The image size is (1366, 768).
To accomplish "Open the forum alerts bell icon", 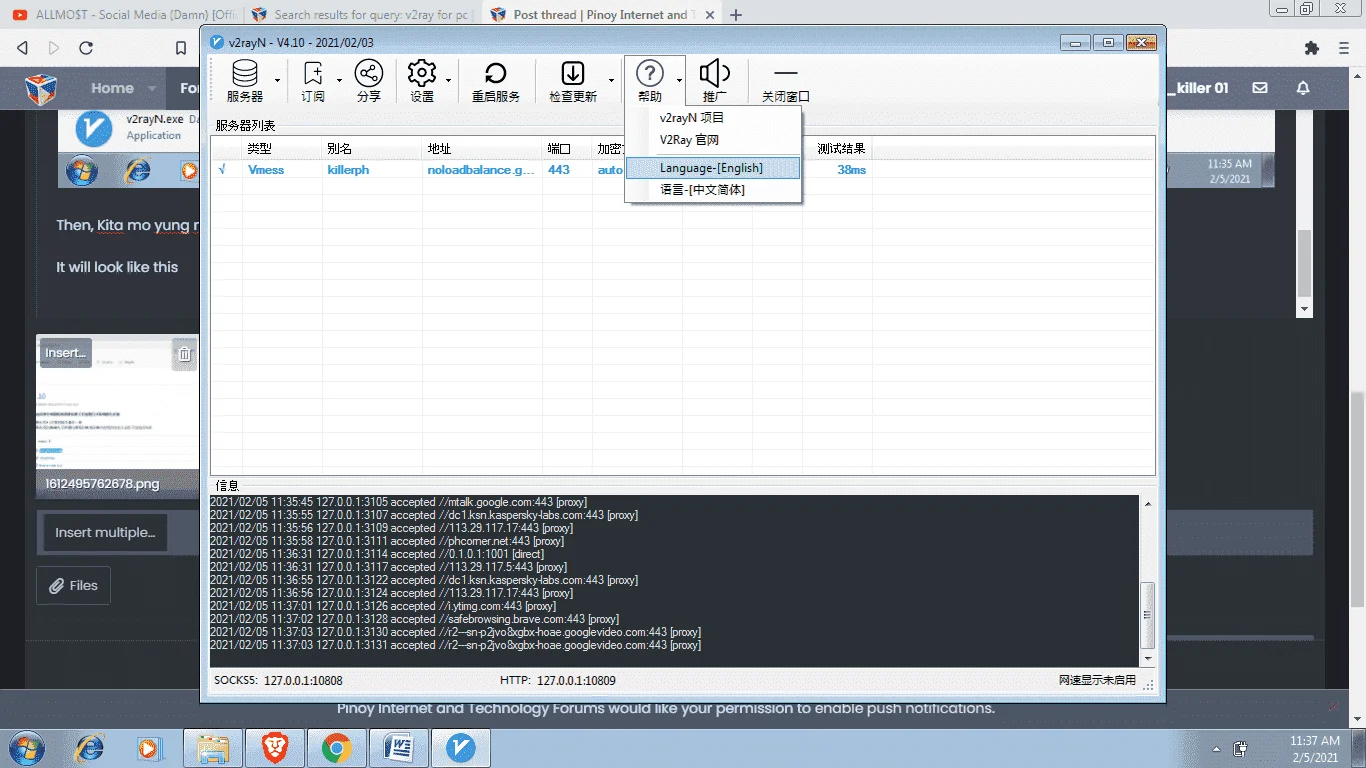I will point(1303,88).
